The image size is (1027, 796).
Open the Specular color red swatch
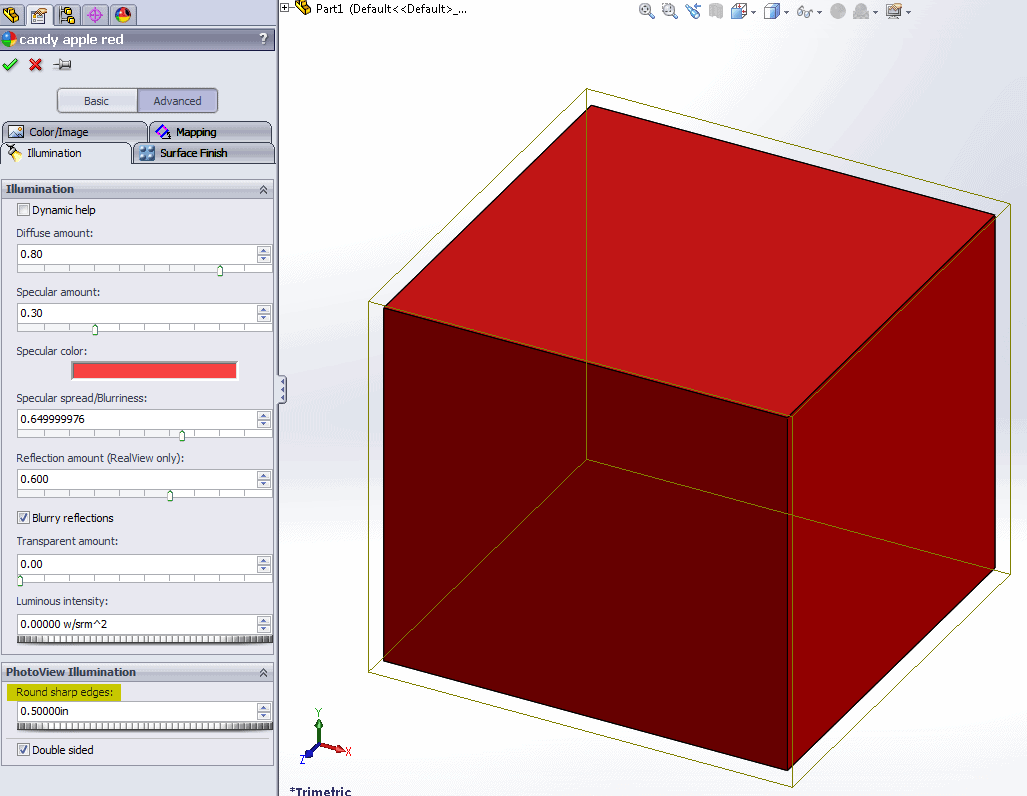coord(155,371)
